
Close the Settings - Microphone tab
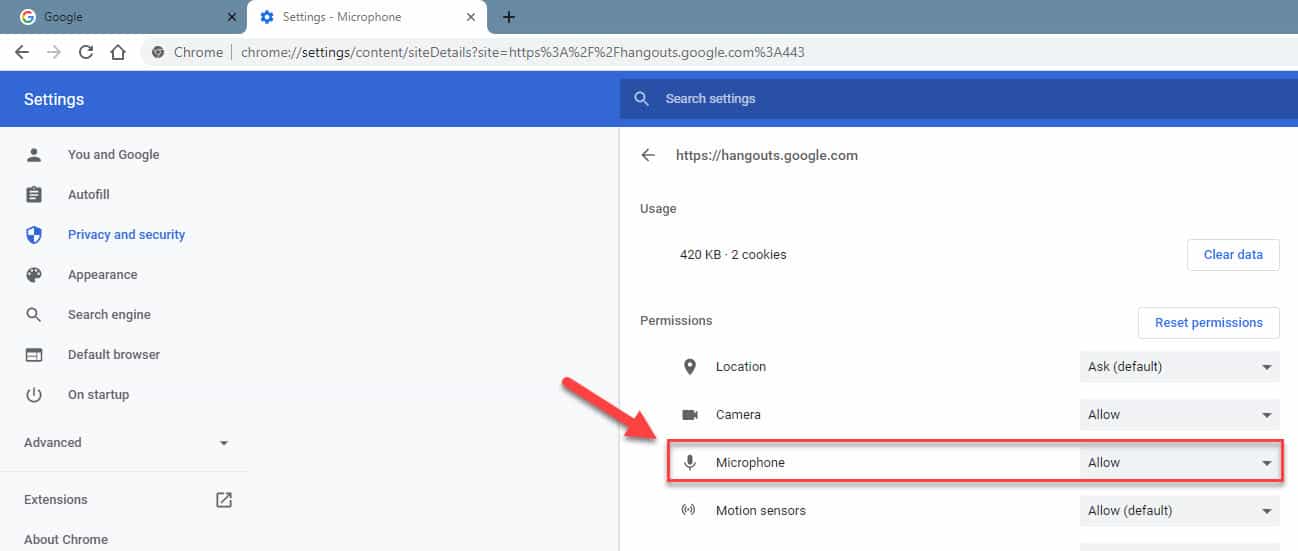click(471, 17)
